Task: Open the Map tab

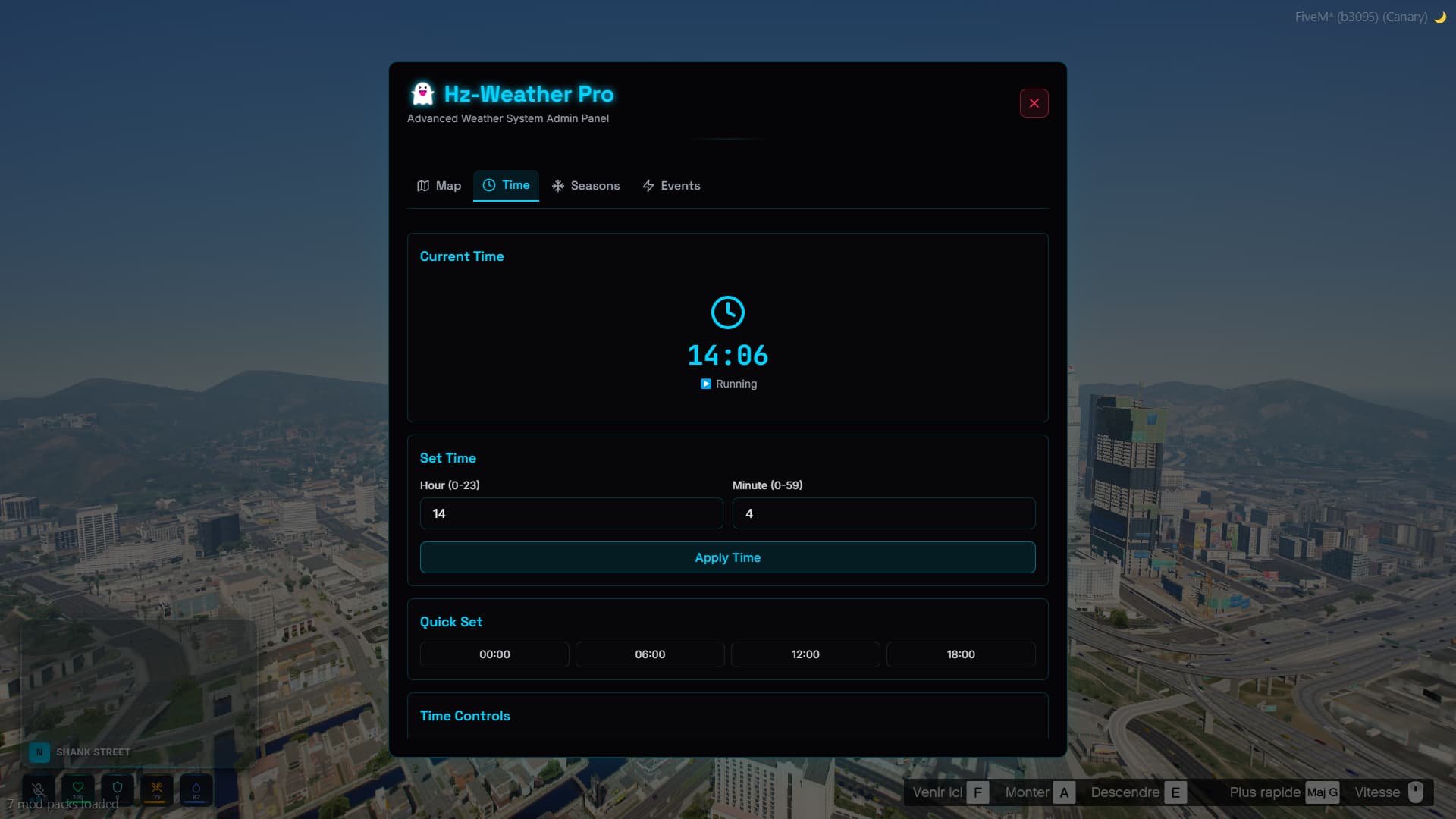Action: (x=439, y=186)
